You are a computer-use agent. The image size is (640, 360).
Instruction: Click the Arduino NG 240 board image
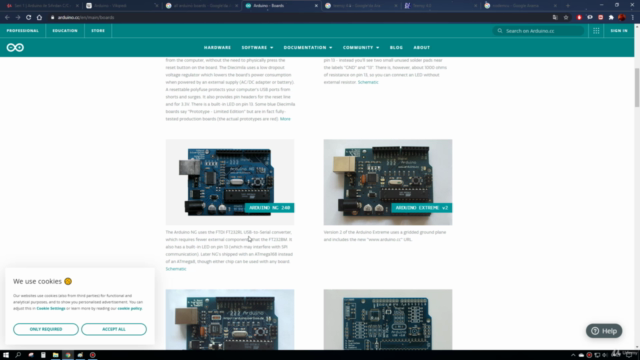[x=230, y=182]
